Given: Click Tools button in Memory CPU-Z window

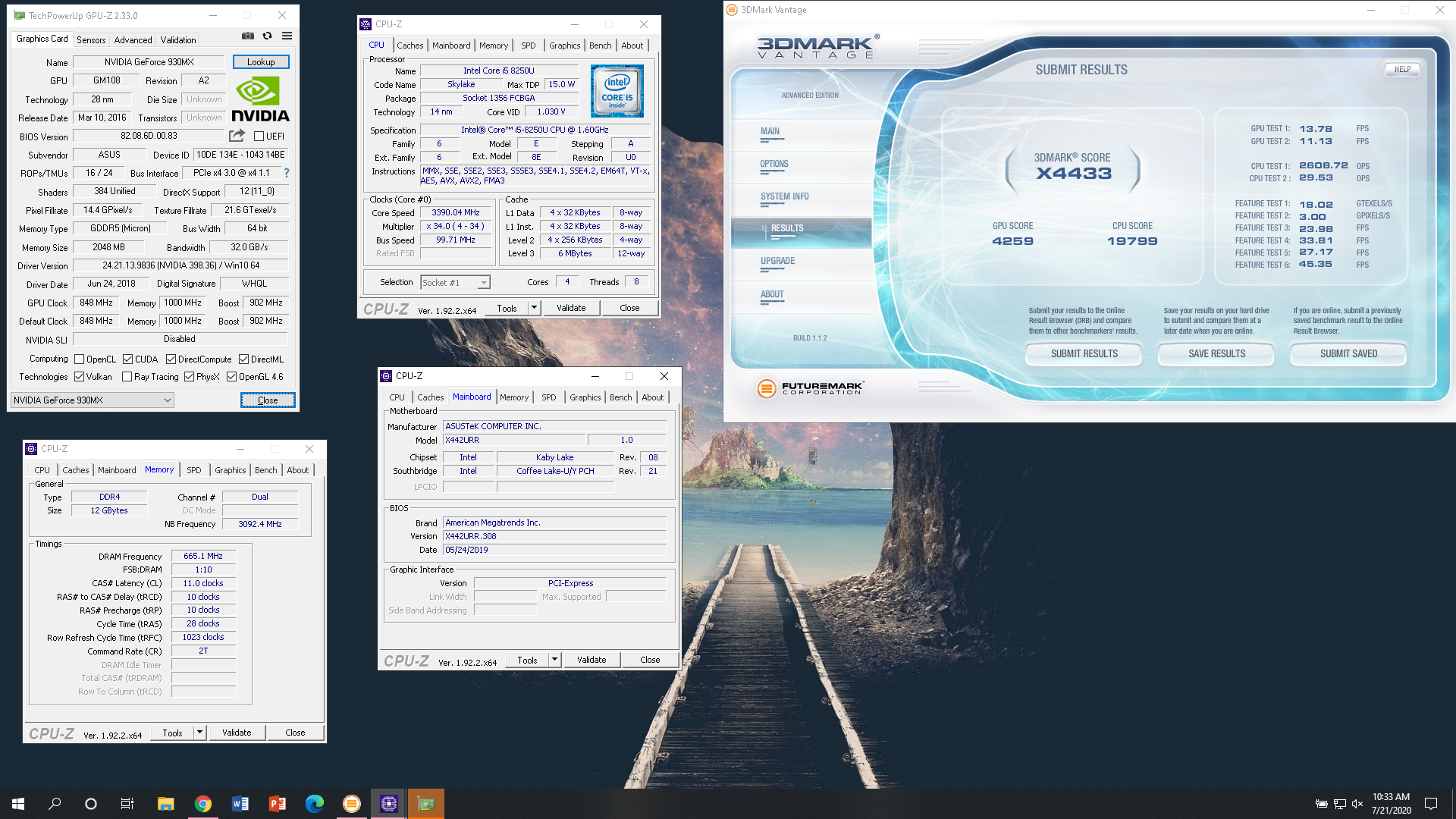Looking at the screenshot, I should [172, 733].
